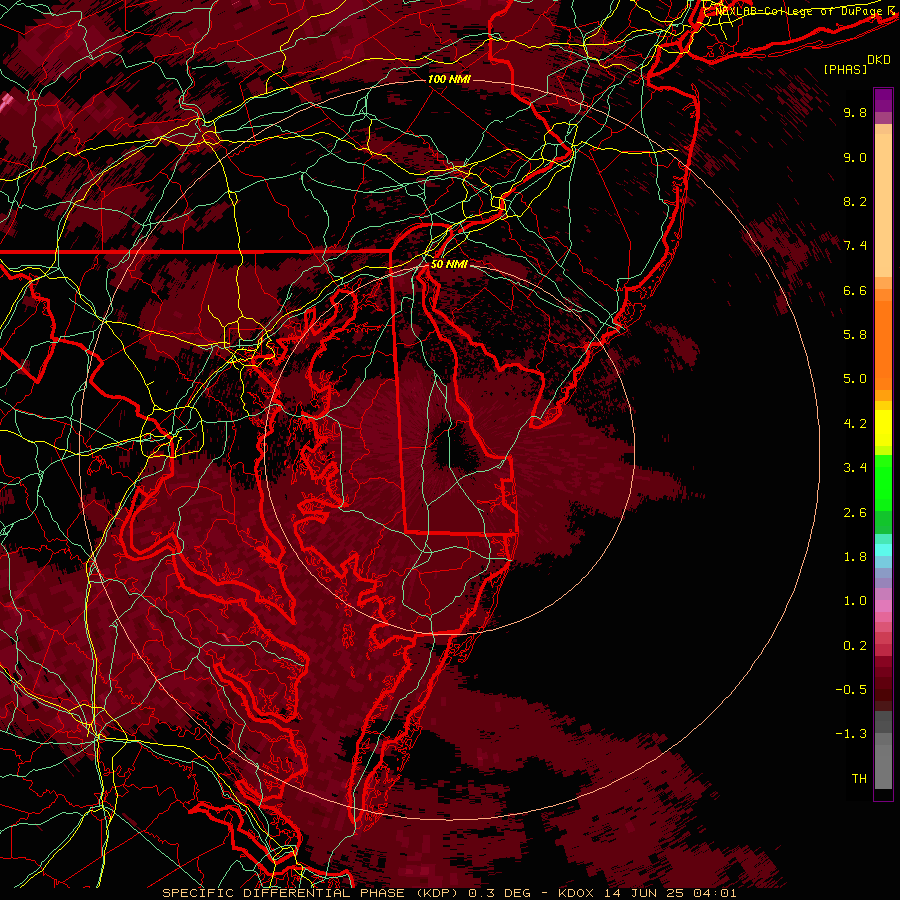900x900 pixels.
Task: Select the 9.0 scale value
Action: 855,157
